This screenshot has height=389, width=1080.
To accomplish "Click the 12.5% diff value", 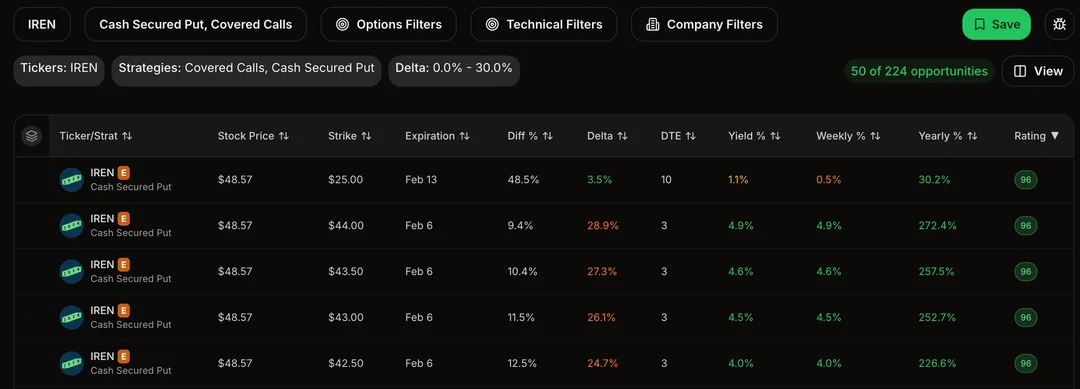I will (x=522, y=363).
